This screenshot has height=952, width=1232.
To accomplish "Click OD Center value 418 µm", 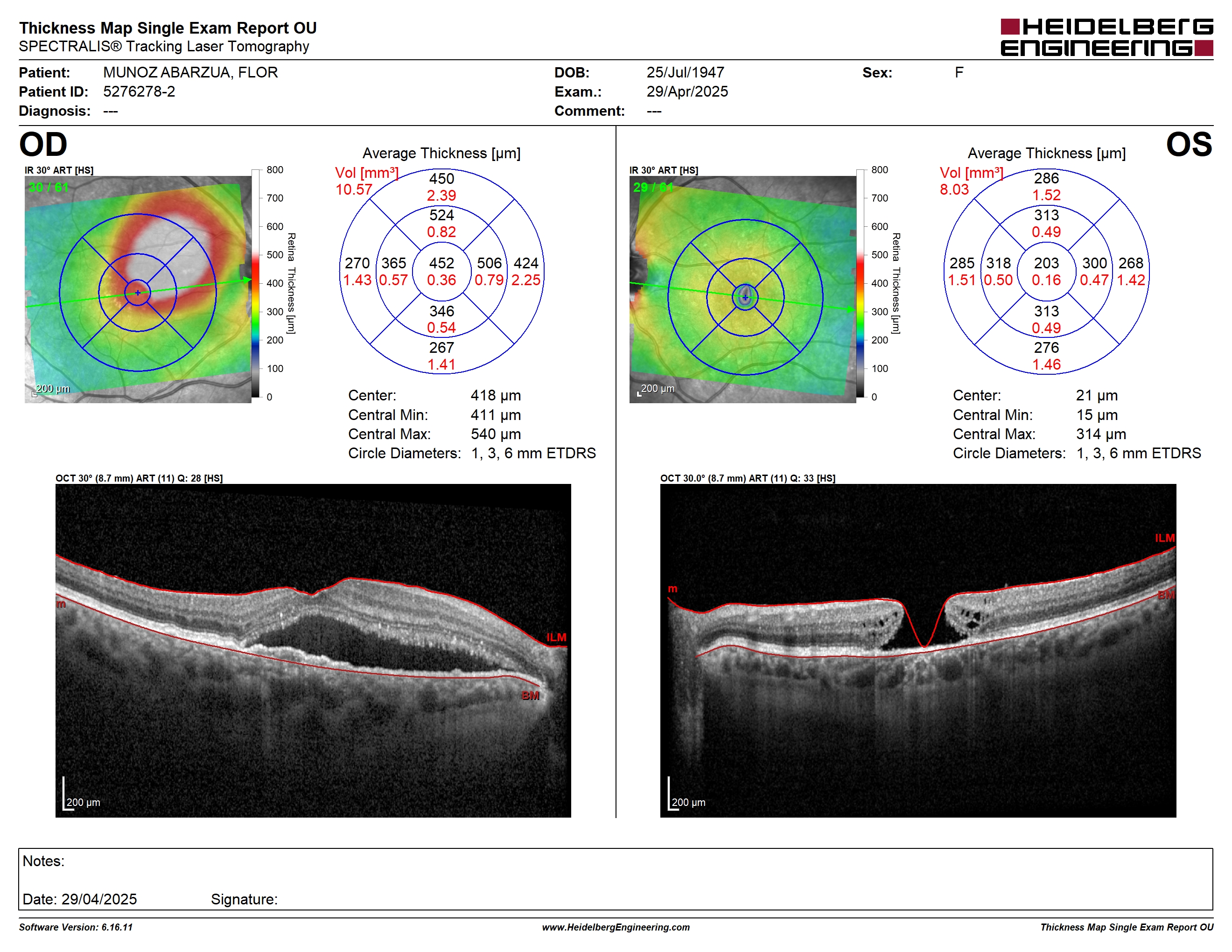I will (x=495, y=395).
